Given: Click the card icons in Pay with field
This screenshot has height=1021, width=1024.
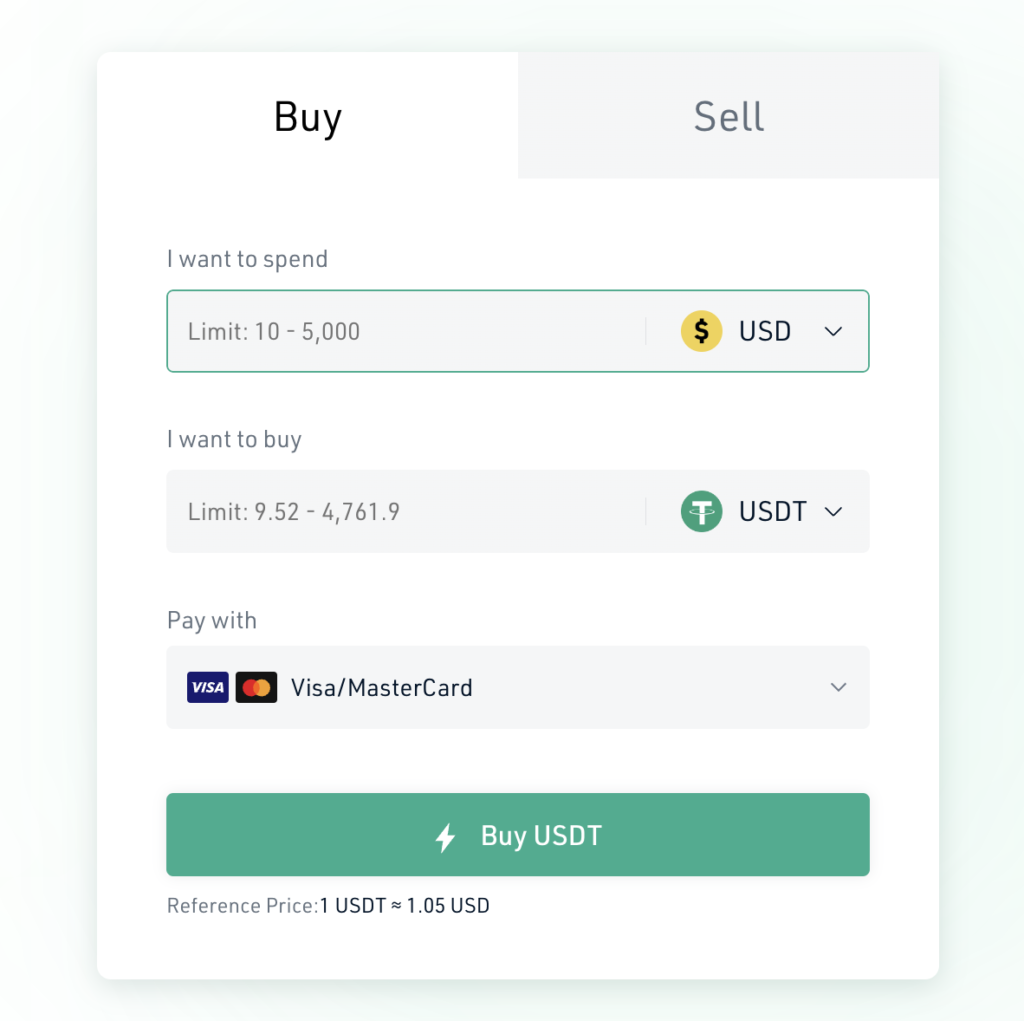Looking at the screenshot, I should pyautogui.click(x=231, y=687).
